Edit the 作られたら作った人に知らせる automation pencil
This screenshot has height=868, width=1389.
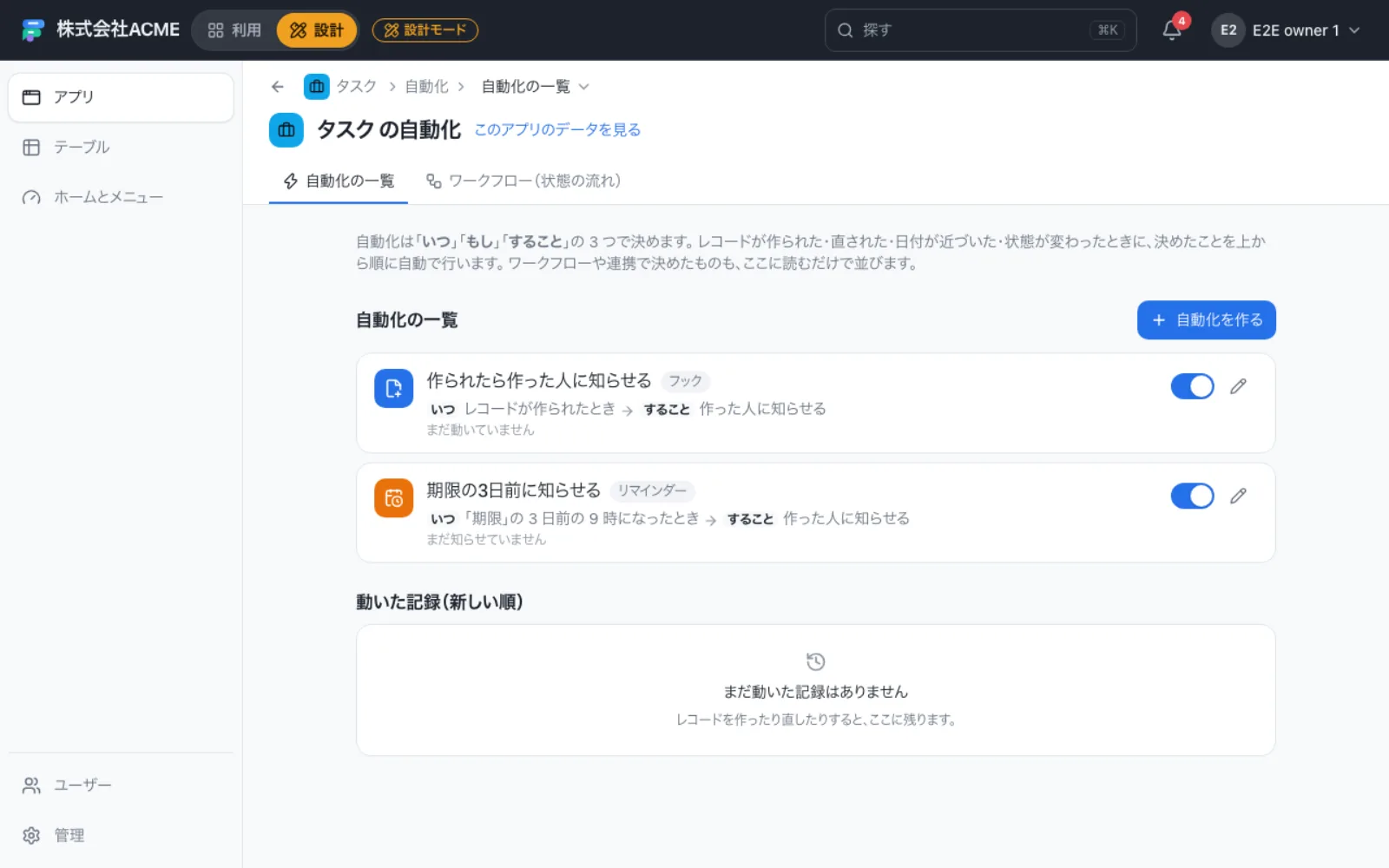coord(1238,386)
